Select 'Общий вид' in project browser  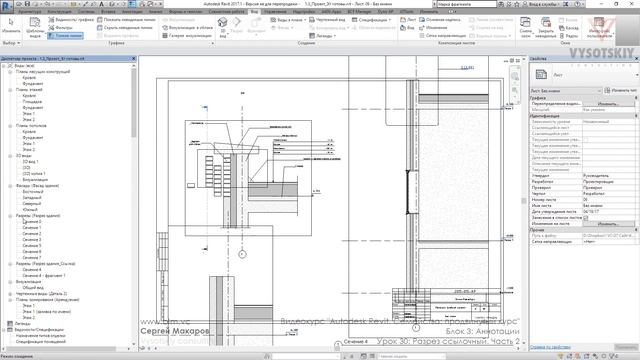point(33,288)
